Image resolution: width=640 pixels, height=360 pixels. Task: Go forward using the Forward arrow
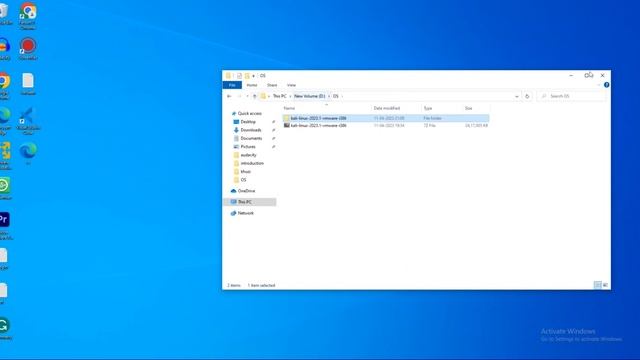(x=239, y=96)
